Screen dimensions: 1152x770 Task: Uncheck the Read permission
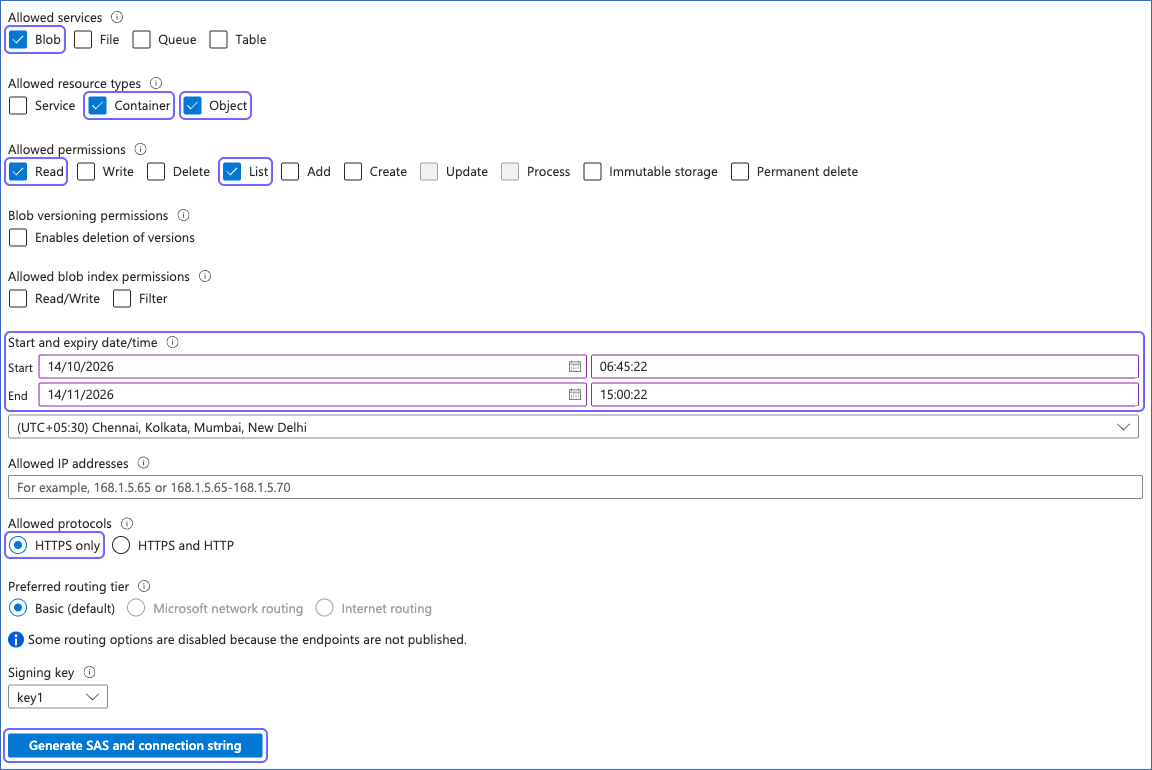pos(18,172)
